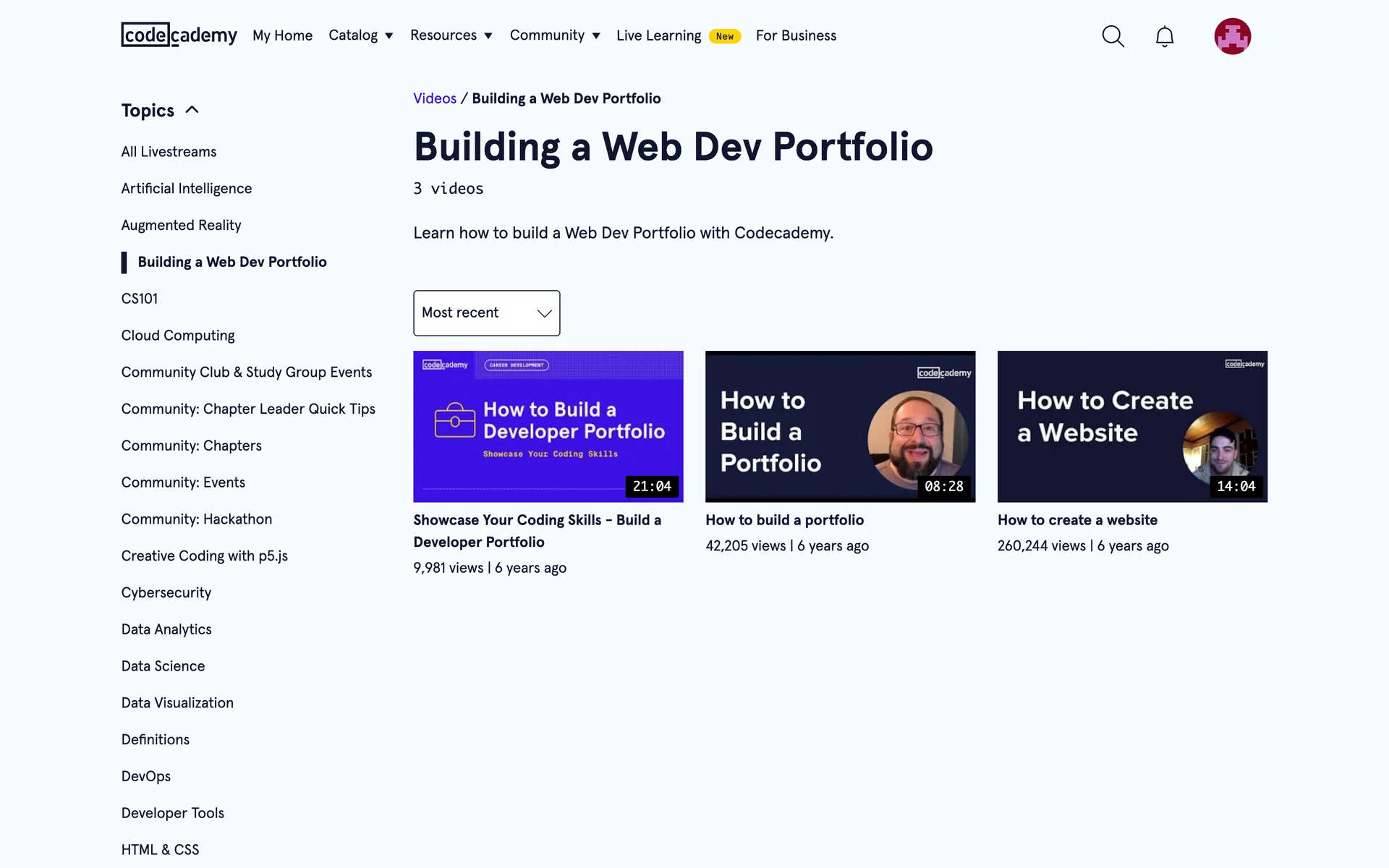The image size is (1389, 868).
Task: Select All Livestreams in Topics
Action: point(169,152)
